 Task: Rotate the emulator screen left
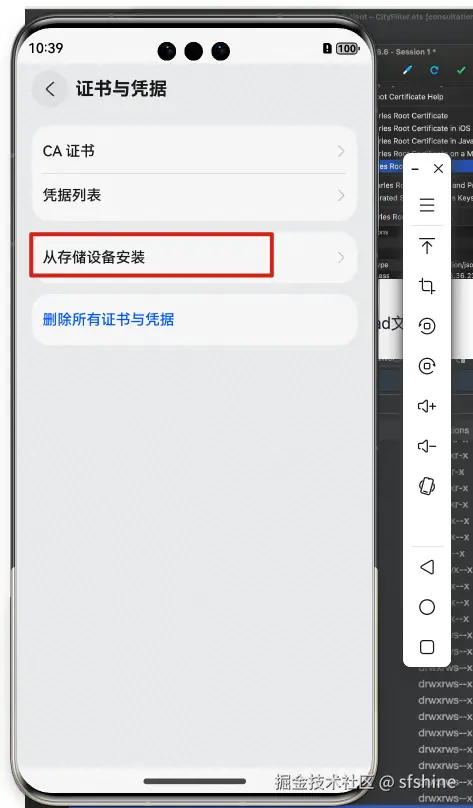pos(427,326)
